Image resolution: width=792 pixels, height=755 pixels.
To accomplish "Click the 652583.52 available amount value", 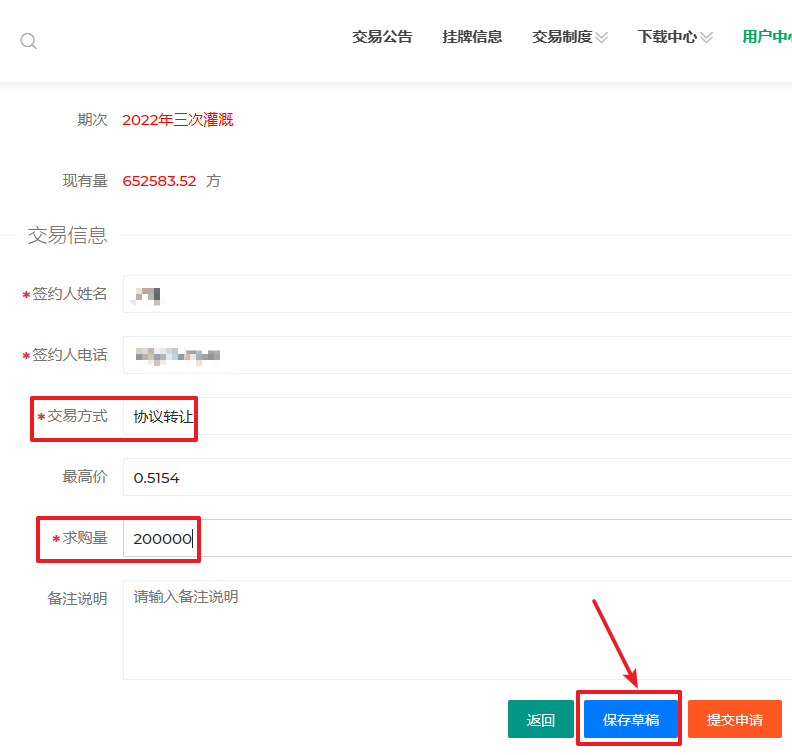I will (159, 181).
